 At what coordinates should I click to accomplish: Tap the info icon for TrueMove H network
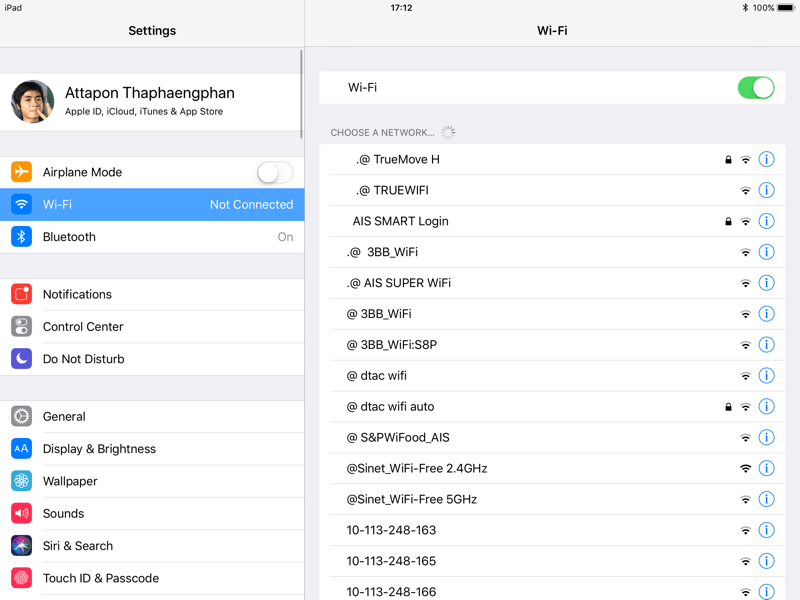tap(766, 160)
